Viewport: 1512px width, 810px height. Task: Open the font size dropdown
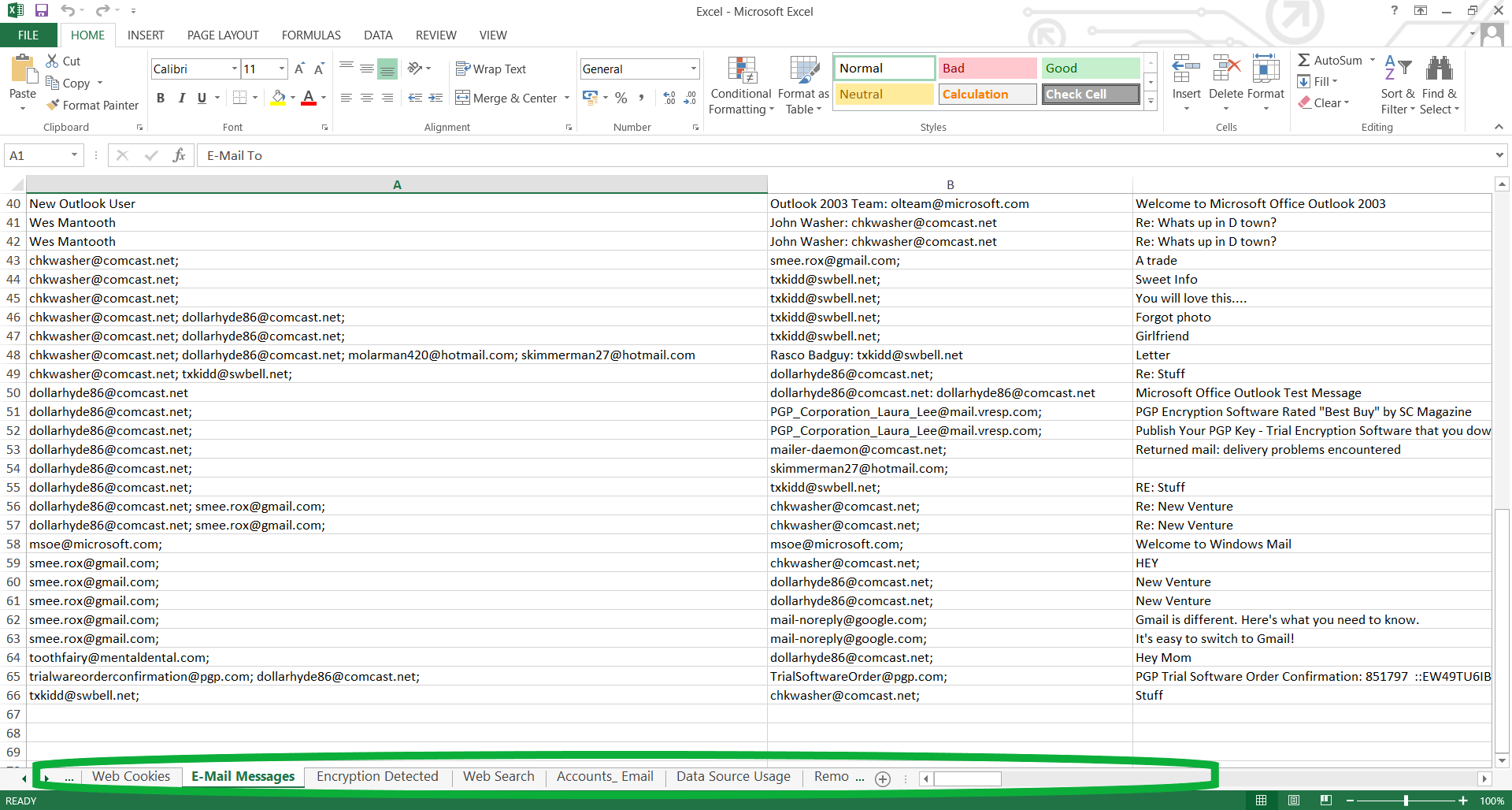pos(281,69)
